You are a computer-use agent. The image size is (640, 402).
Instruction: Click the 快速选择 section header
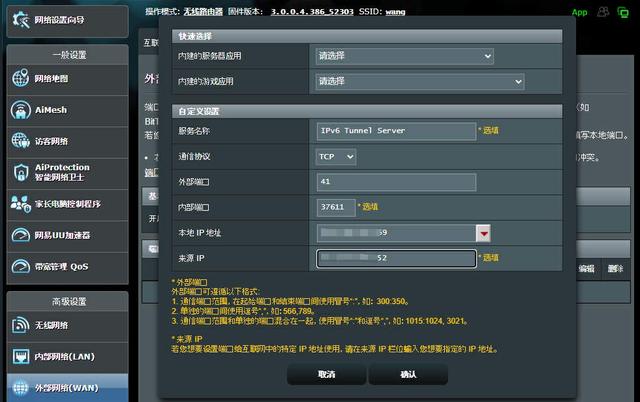click(367, 36)
